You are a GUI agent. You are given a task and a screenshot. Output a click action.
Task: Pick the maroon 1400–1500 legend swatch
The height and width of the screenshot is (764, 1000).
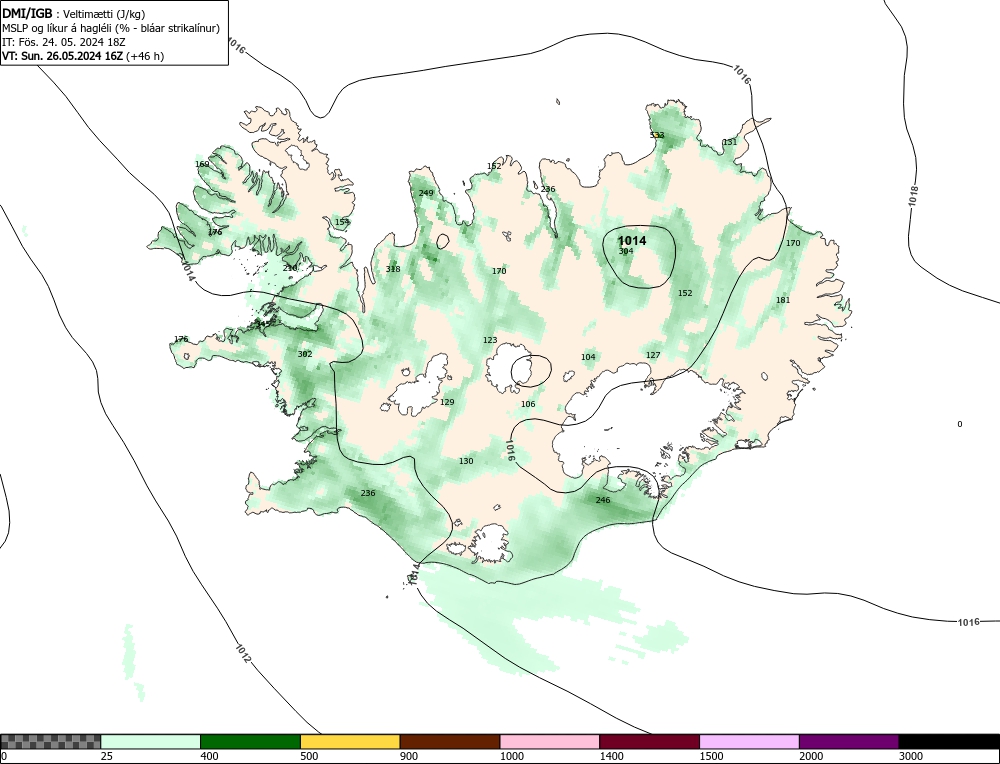(x=649, y=741)
